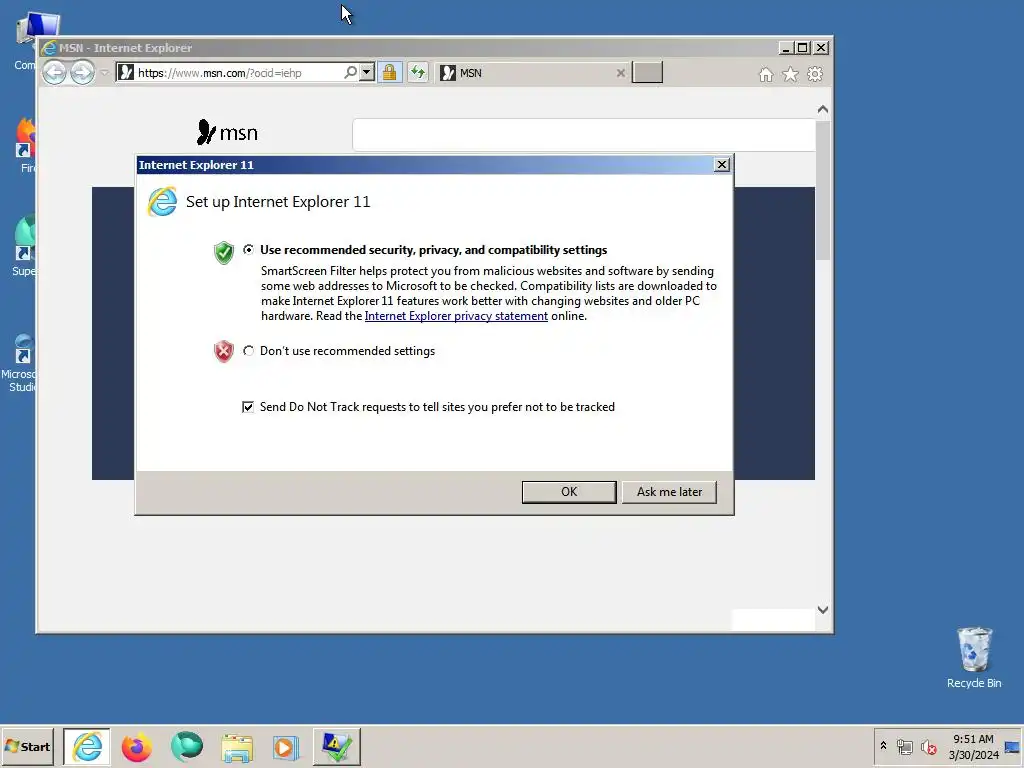1024x768 pixels.
Task: Click the Show desktop tray icon
Action: (1013, 746)
